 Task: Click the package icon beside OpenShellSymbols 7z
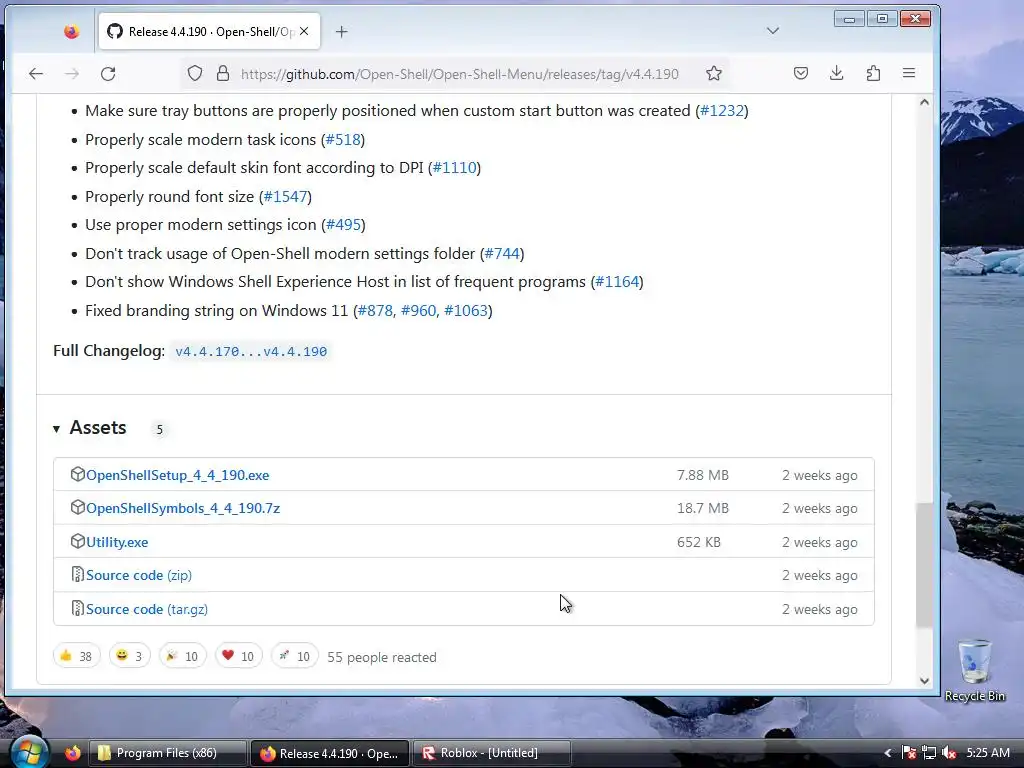click(x=77, y=507)
